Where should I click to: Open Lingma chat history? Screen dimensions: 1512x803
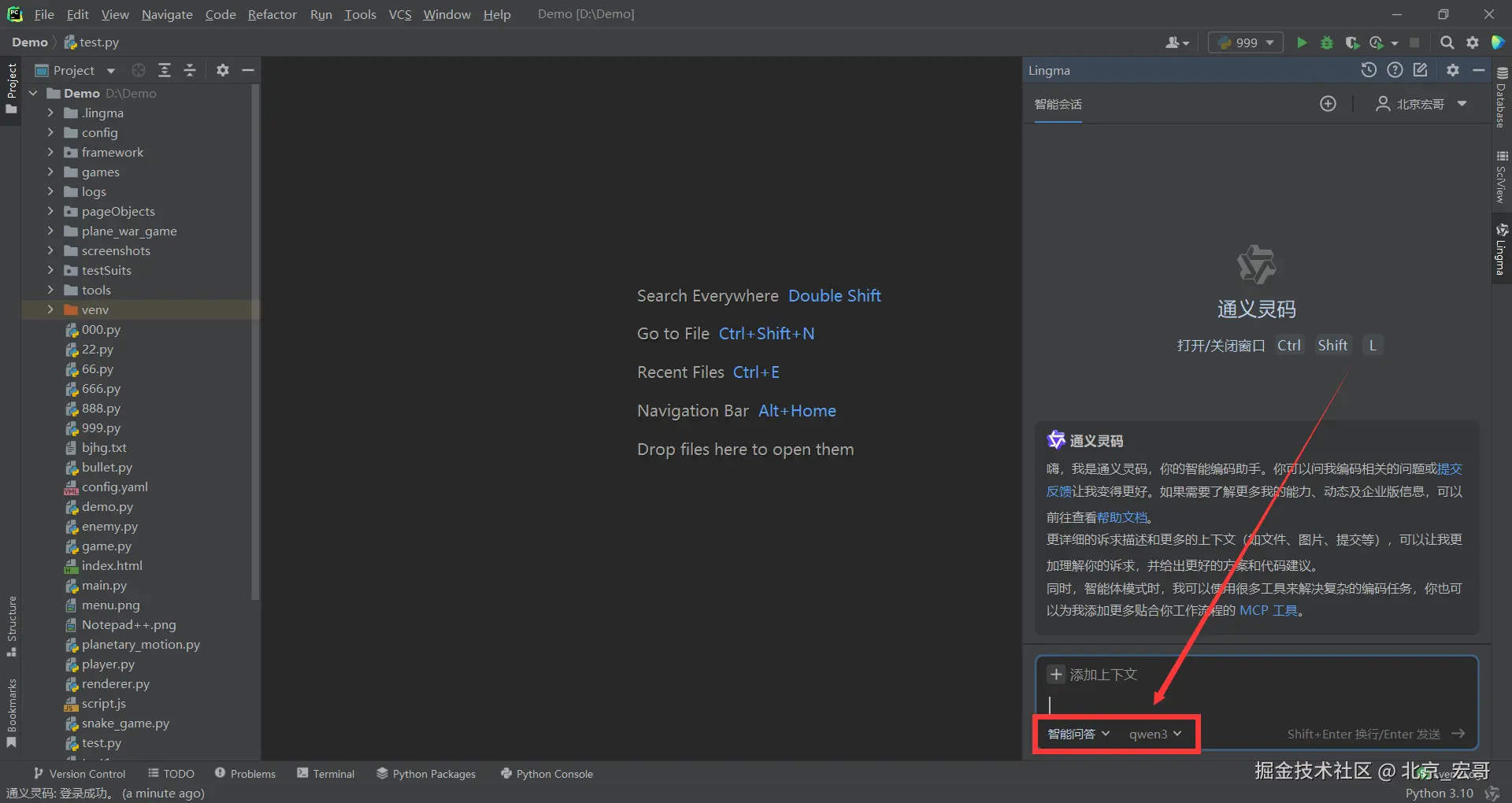tap(1369, 70)
